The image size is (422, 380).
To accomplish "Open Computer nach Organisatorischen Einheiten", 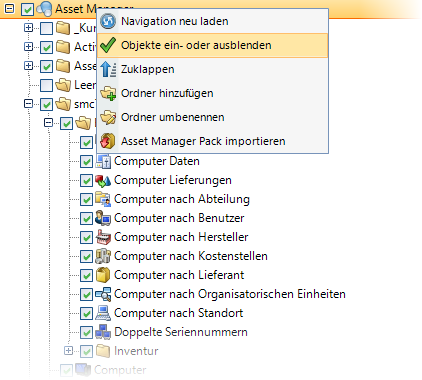I will (230, 294).
